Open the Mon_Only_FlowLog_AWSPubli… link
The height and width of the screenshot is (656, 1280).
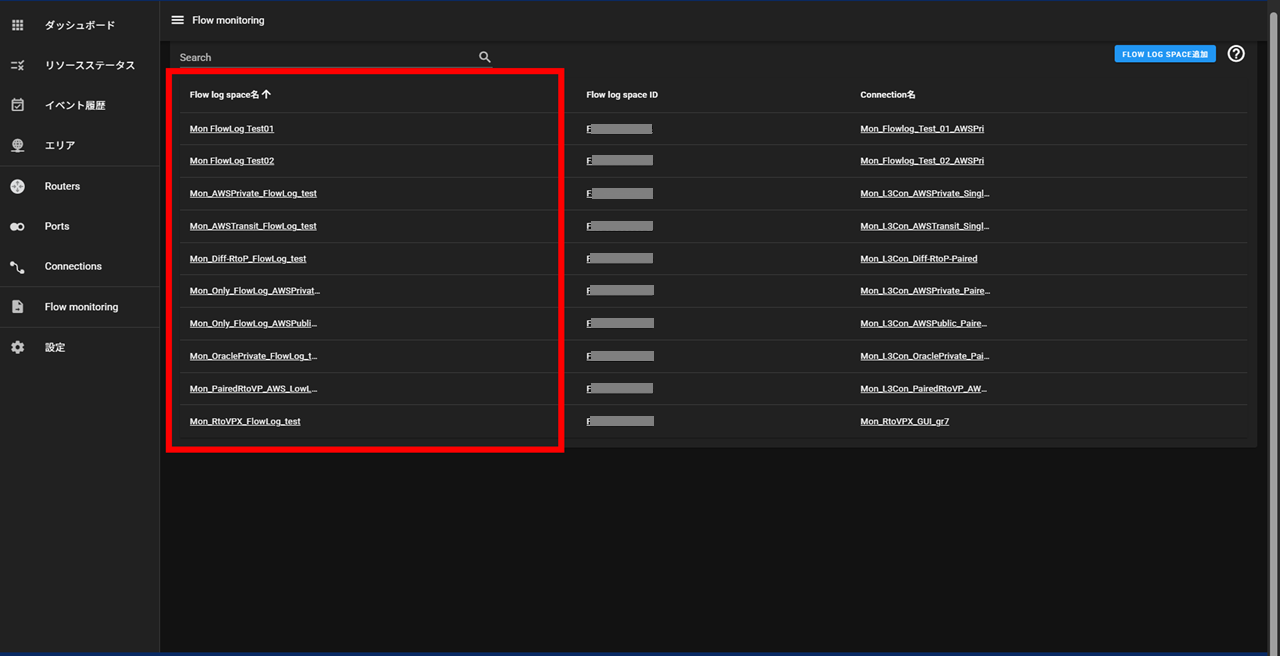coord(254,324)
